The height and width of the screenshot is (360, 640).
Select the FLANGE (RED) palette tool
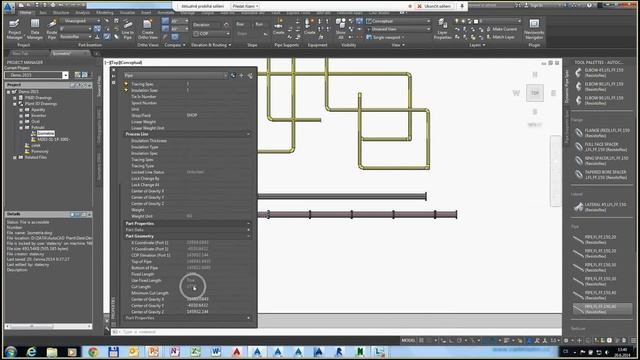(602, 133)
